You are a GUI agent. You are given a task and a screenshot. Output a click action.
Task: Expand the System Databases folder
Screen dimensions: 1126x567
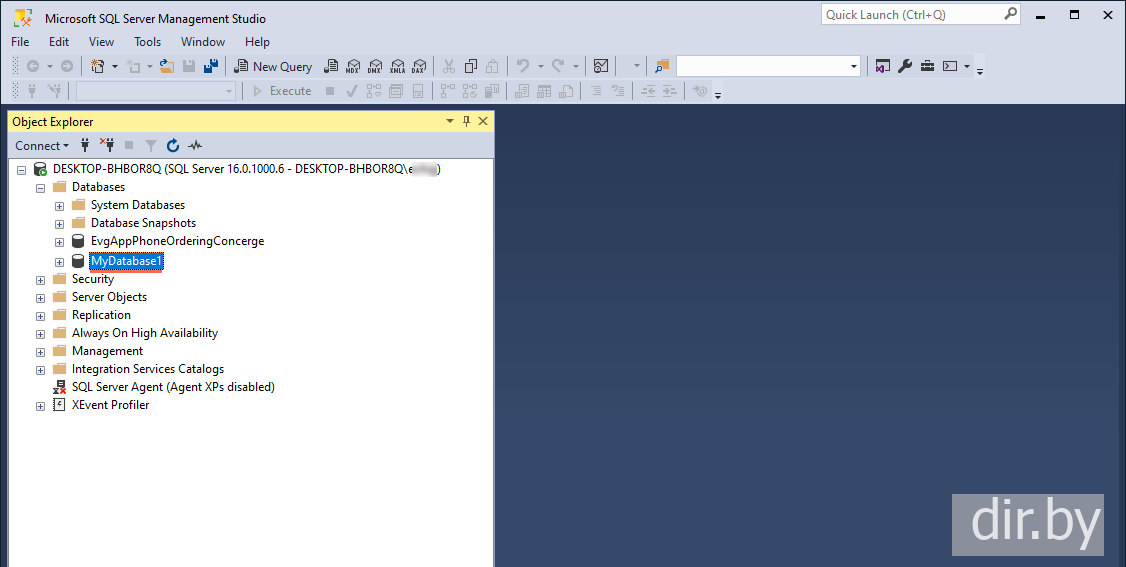point(59,206)
